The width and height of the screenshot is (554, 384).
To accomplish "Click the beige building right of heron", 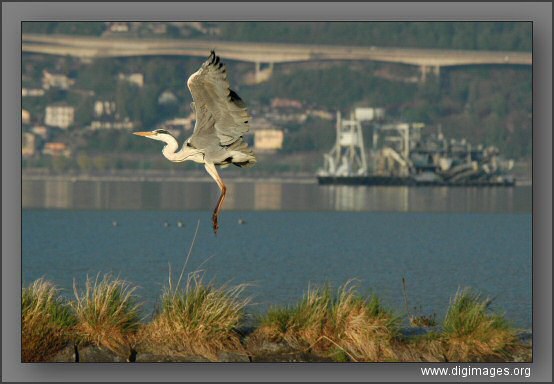I will click(x=269, y=139).
